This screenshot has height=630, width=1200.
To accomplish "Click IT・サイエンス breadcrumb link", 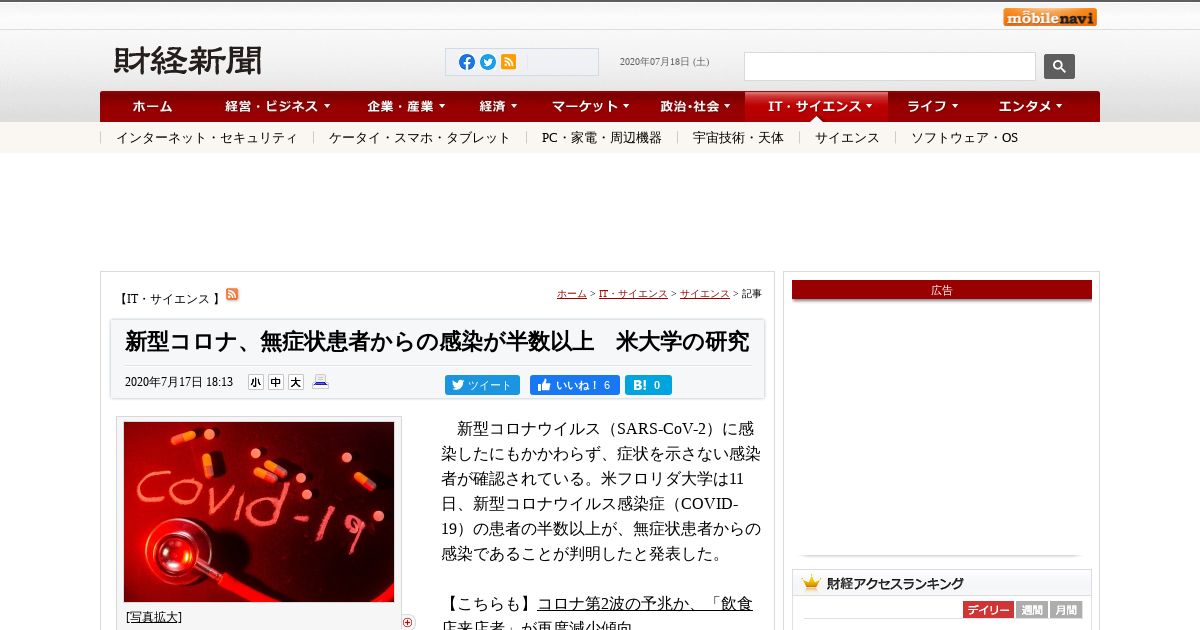I will (x=633, y=294).
